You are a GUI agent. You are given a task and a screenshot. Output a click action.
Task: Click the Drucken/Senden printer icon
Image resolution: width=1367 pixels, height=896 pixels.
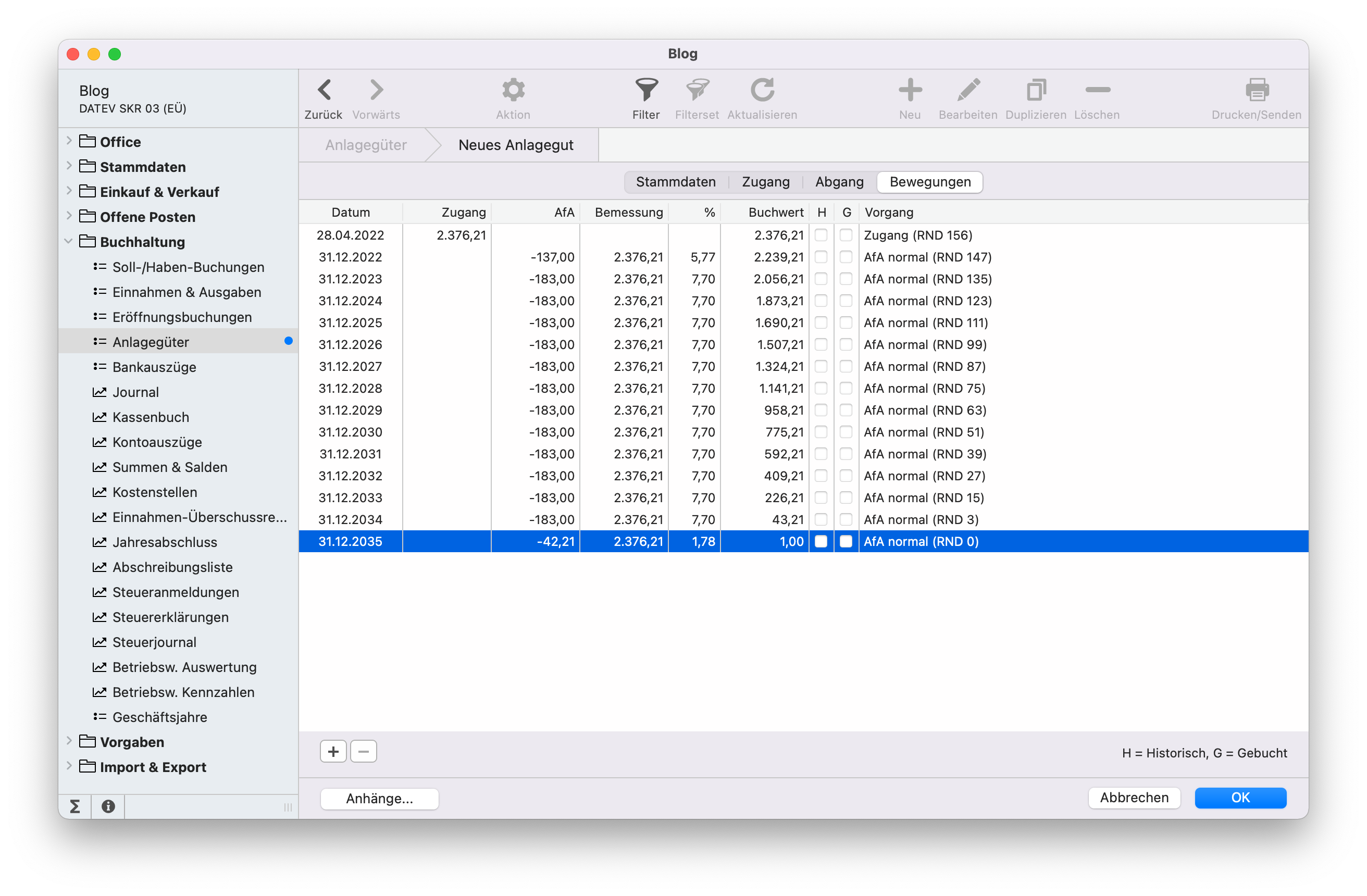[x=1256, y=90]
